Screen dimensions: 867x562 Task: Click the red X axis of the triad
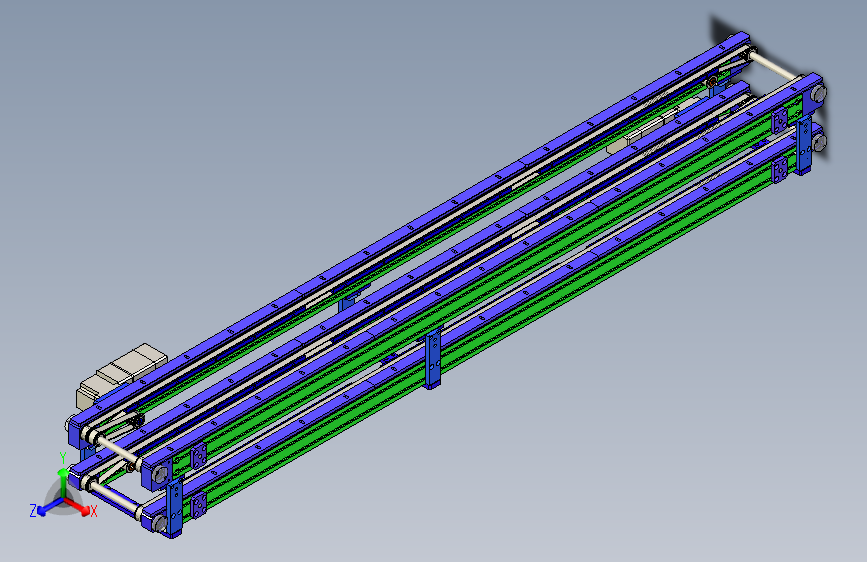tap(78, 506)
